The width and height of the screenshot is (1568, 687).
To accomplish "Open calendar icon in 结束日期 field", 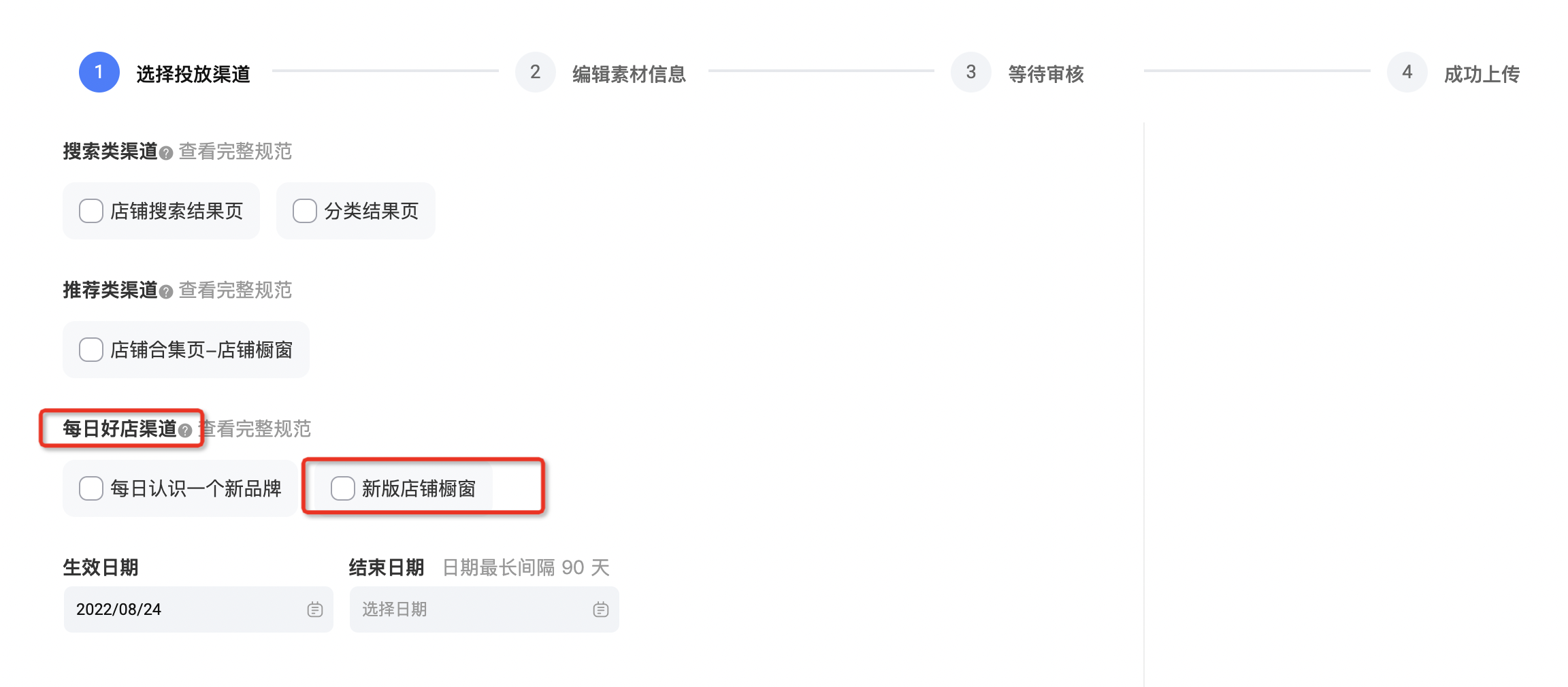I will 600,609.
